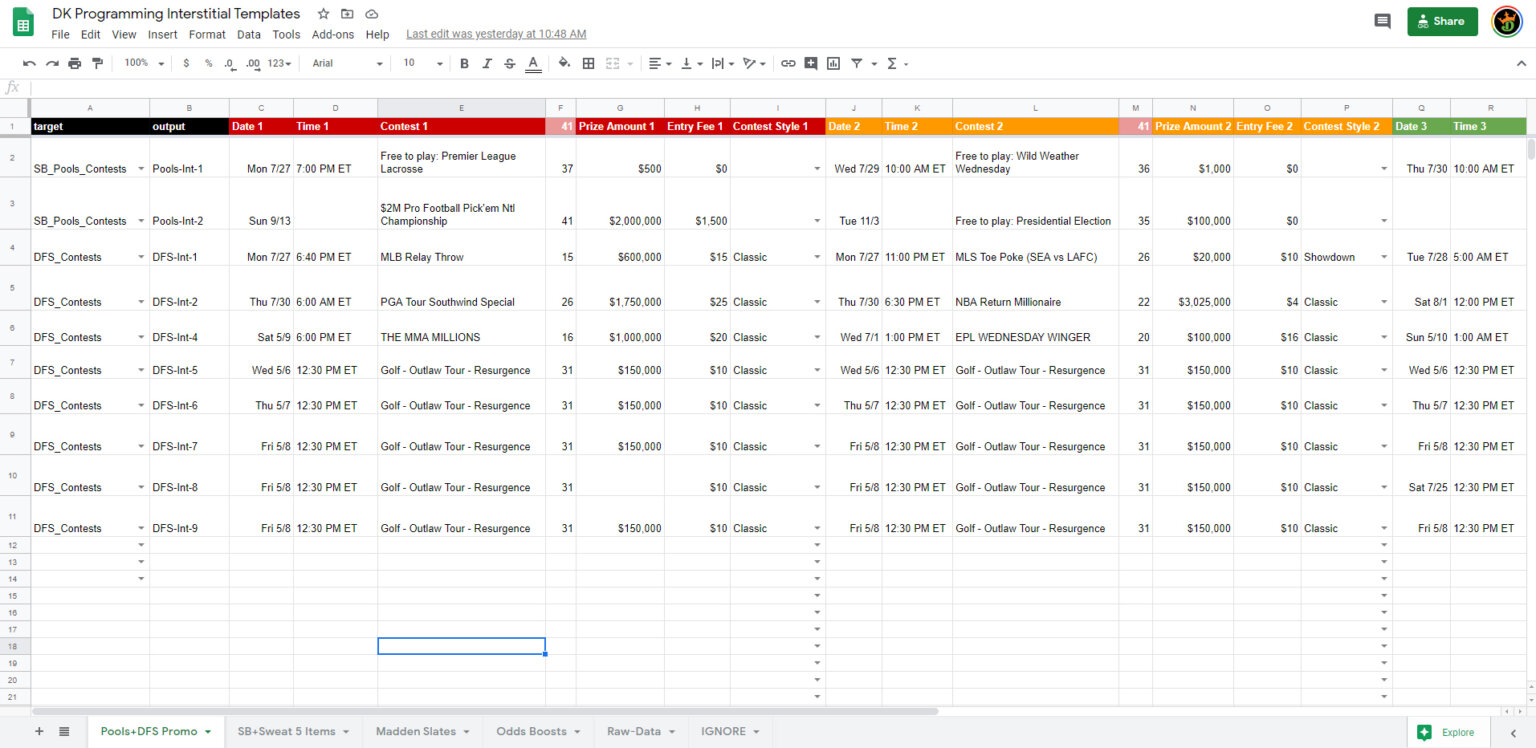Click the Insert chart icon
Screen dimensions: 1536x748
click(x=834, y=63)
